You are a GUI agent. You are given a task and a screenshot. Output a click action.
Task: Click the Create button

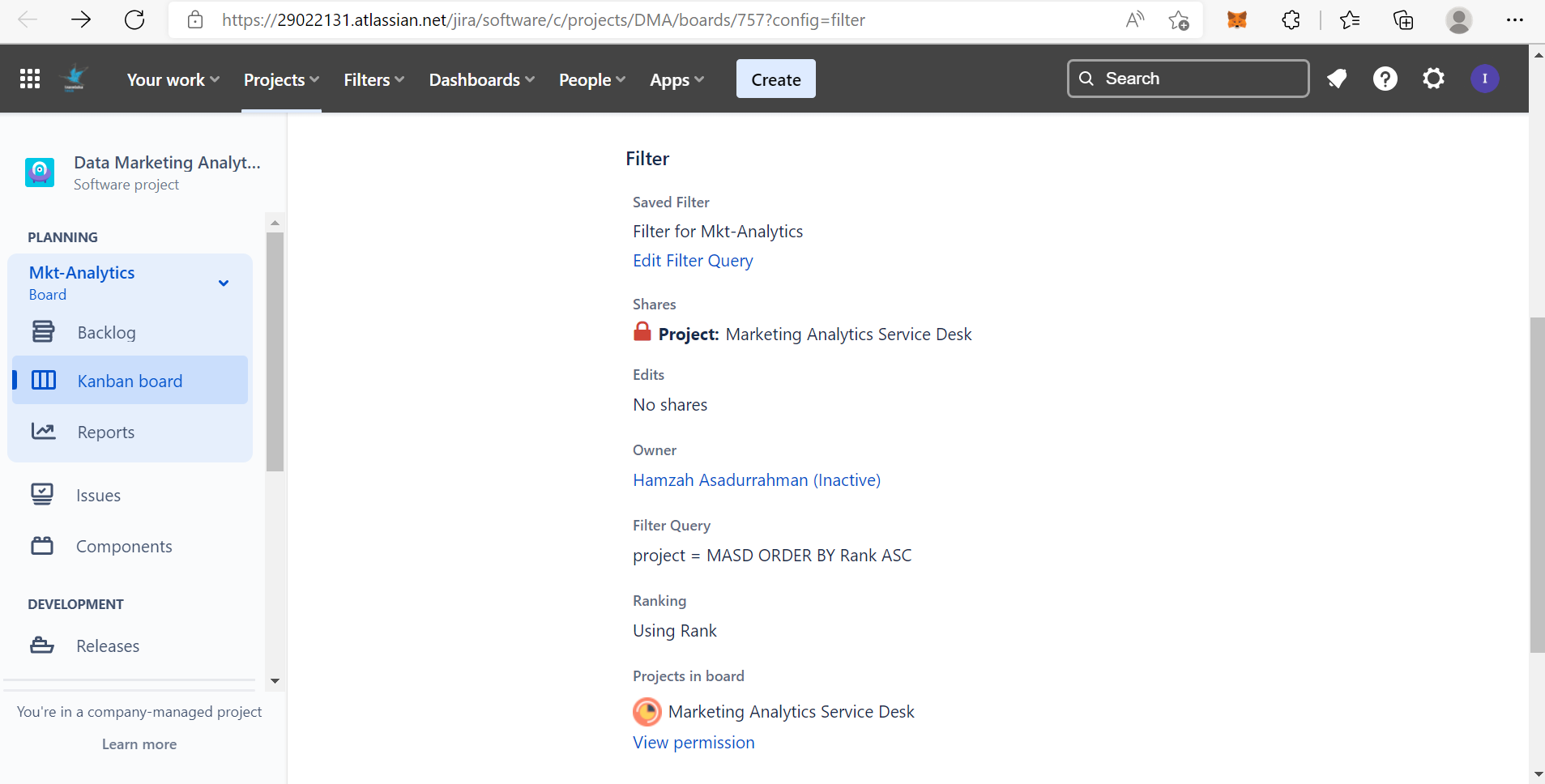pyautogui.click(x=775, y=79)
